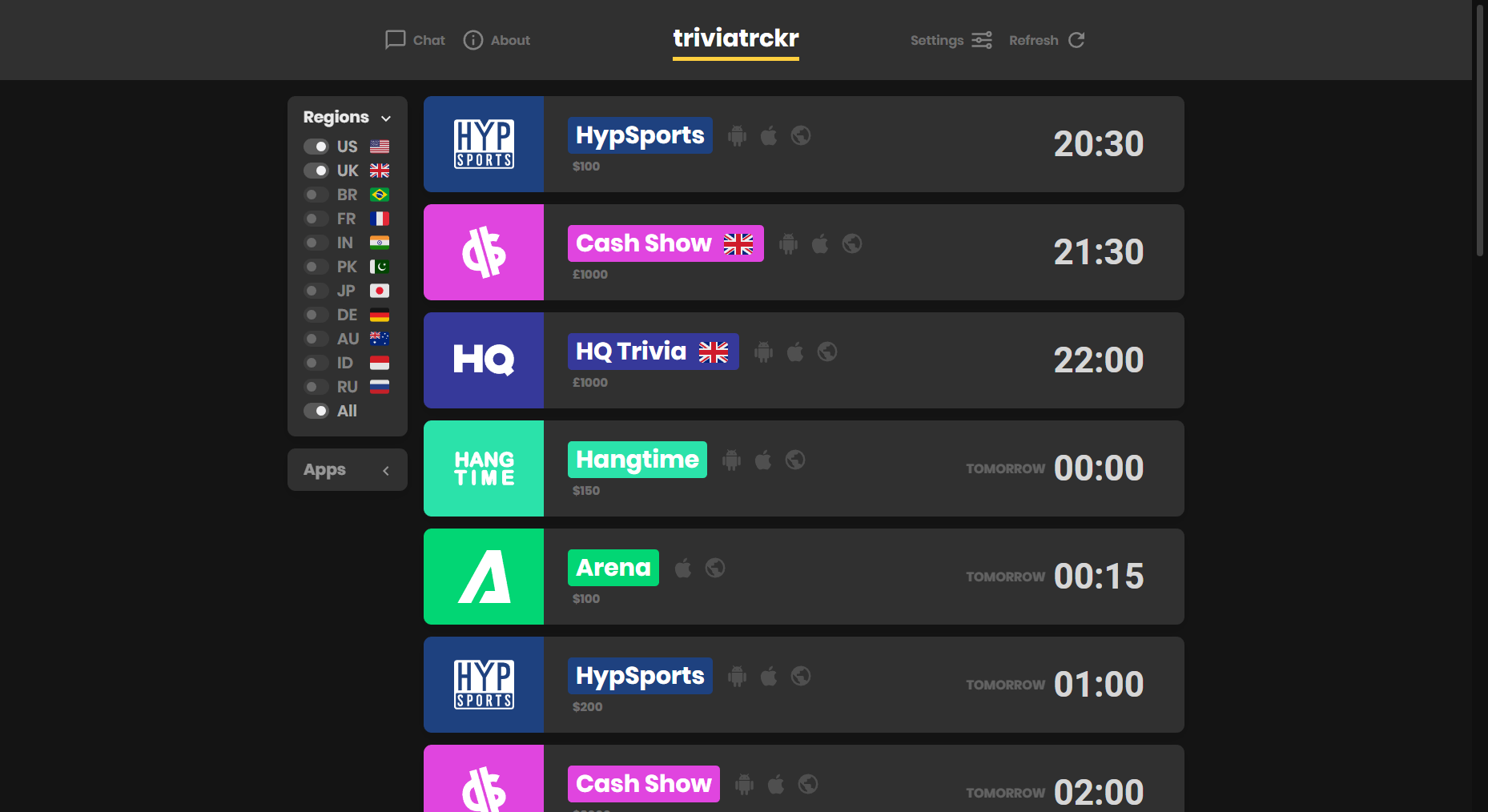Click the Android icon on Hangtime row

pyautogui.click(x=731, y=460)
